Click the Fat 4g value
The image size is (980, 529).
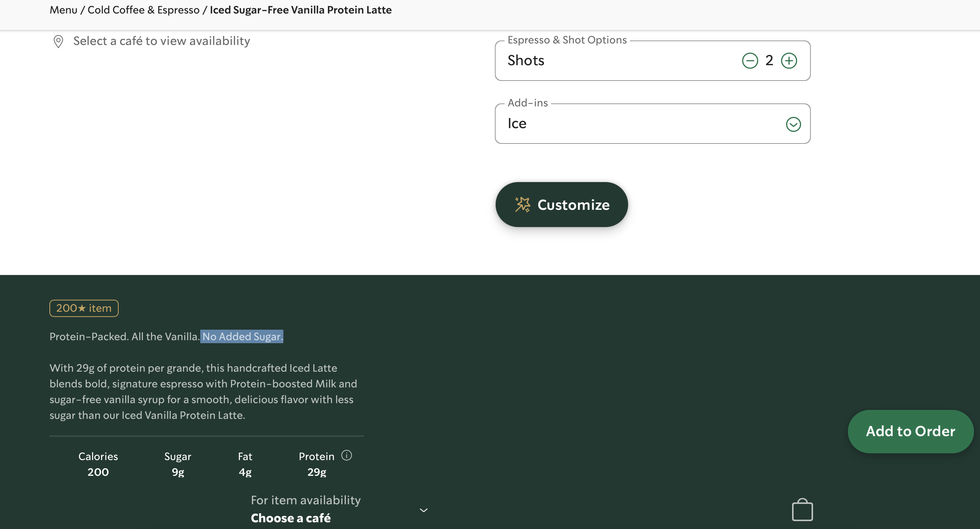point(245,472)
